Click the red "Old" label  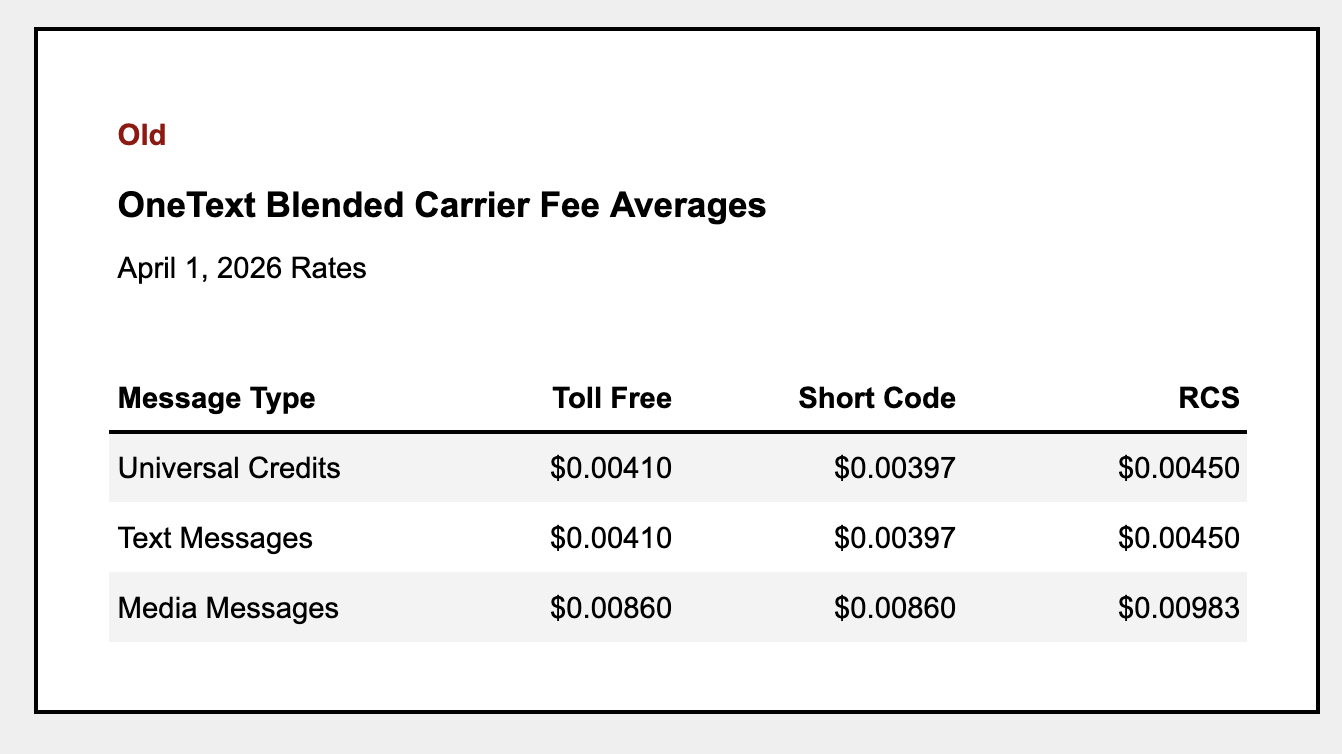tap(142, 134)
